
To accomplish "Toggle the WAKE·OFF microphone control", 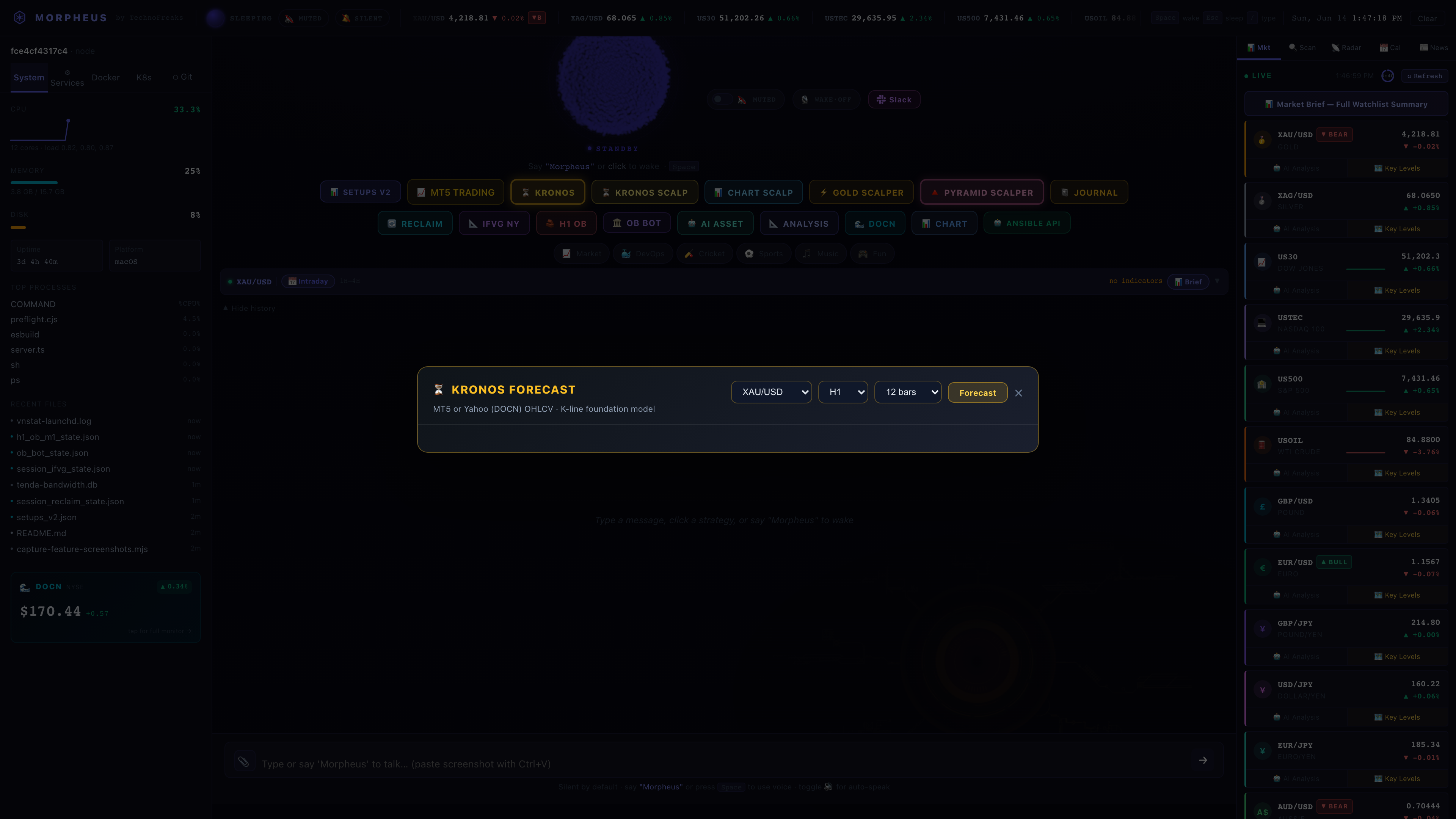I will 826,99.
